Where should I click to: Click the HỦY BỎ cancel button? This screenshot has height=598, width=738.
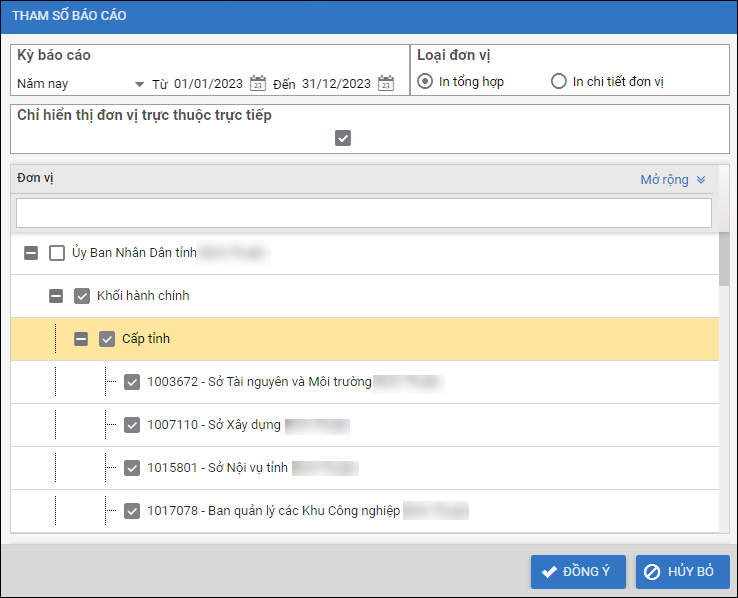pos(682,572)
